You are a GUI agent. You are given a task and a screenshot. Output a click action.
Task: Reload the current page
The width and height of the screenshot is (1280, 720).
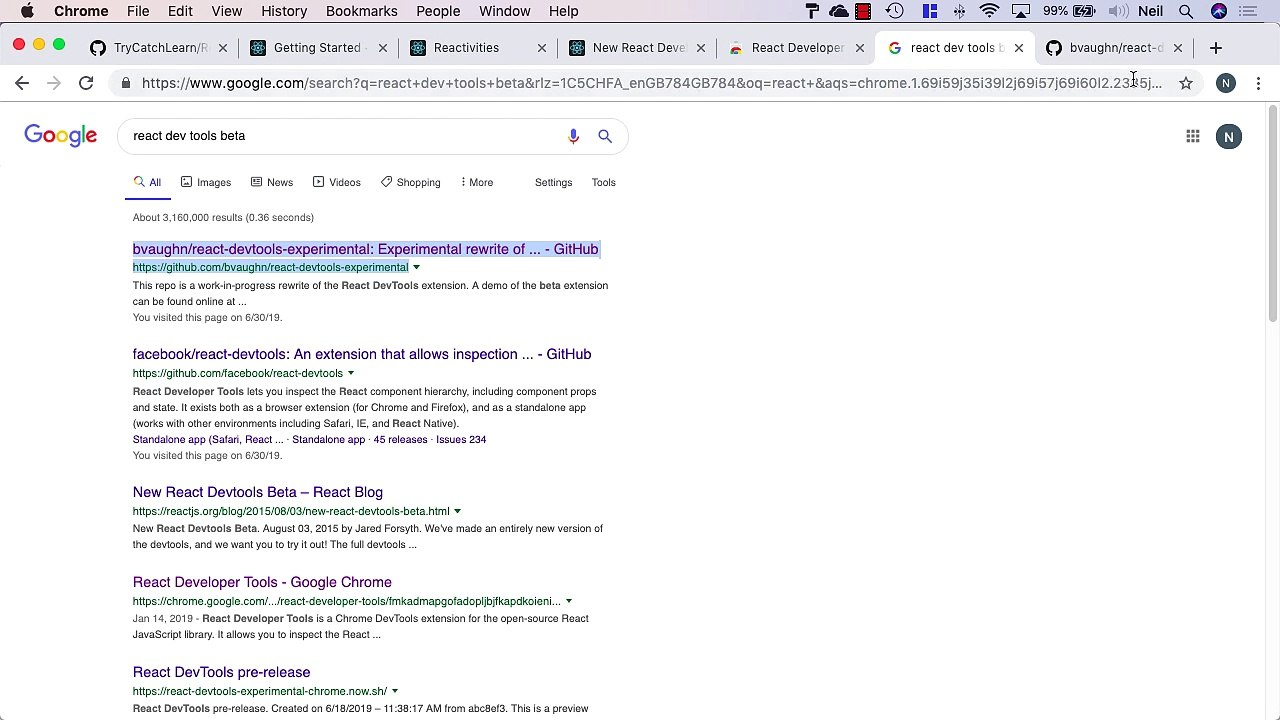click(x=86, y=83)
